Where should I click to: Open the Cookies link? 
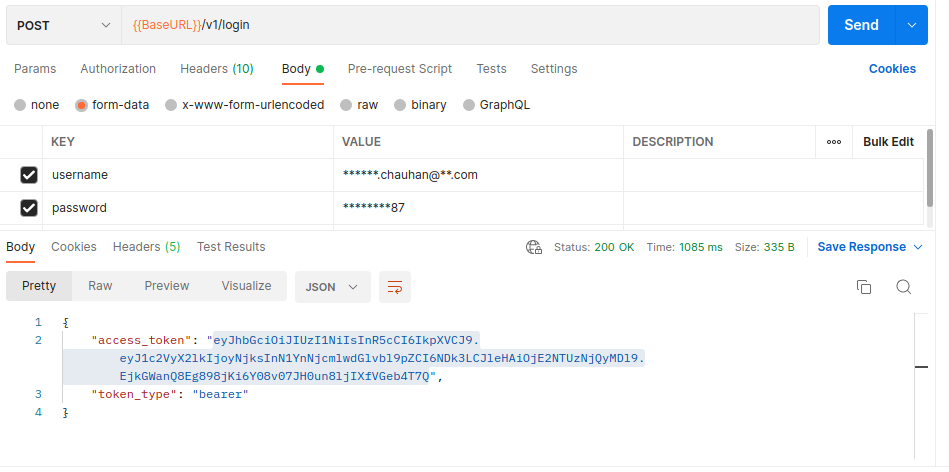point(892,69)
